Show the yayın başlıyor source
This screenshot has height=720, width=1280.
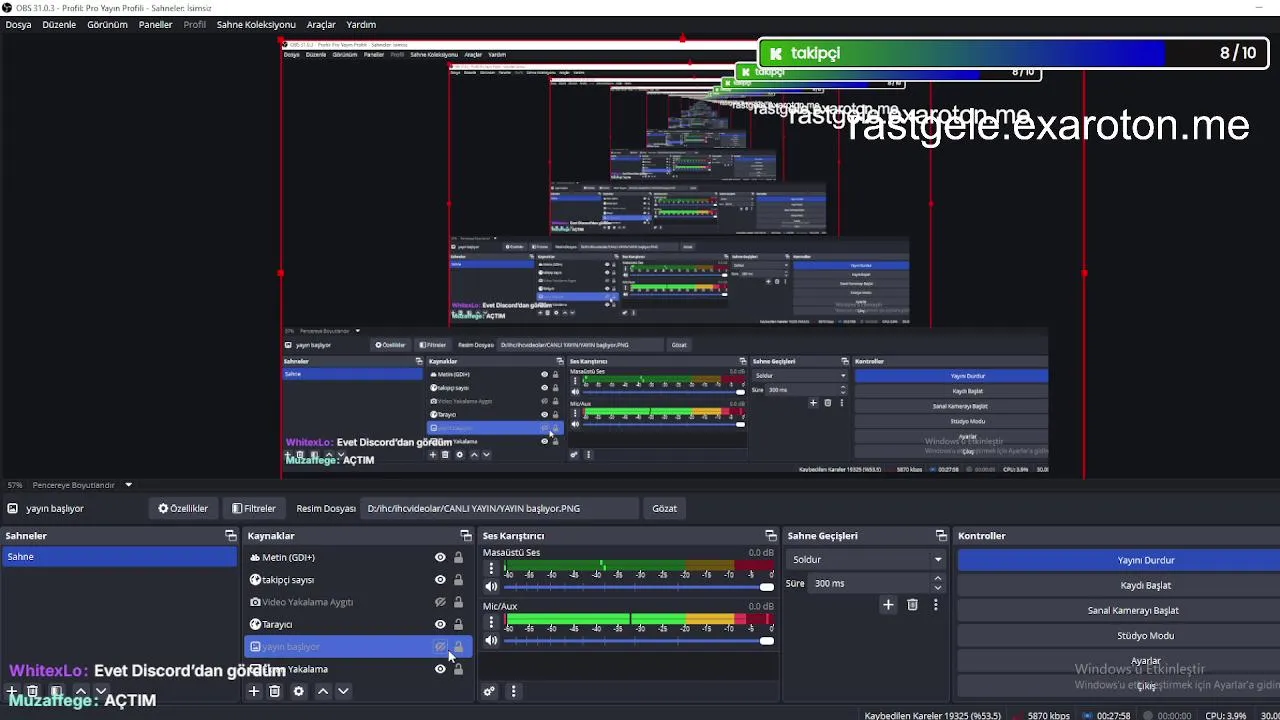[440, 647]
